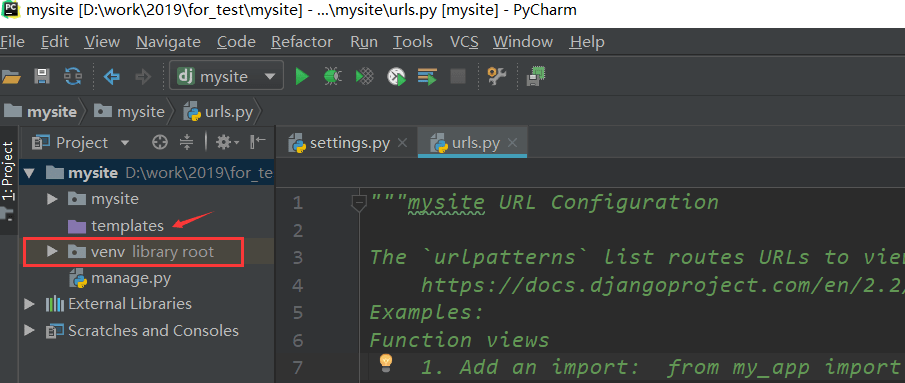Open the Edit menu
This screenshot has width=905, height=383.
pos(55,42)
